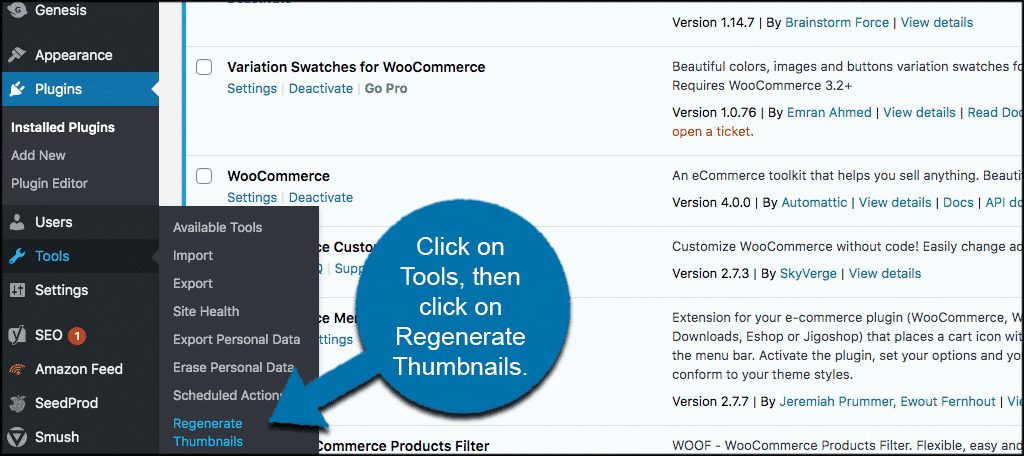Click the SeedProd icon

[16, 403]
